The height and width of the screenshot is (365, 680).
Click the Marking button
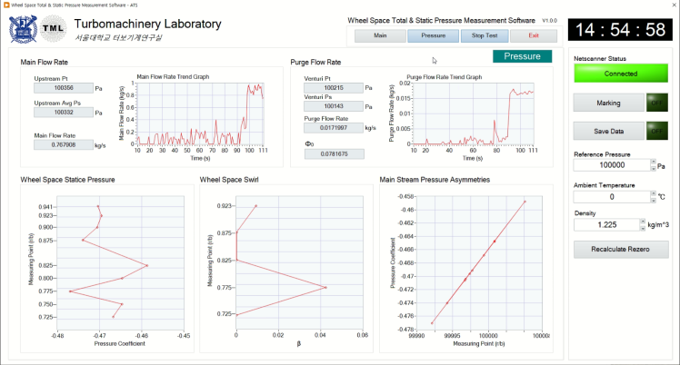pos(608,103)
